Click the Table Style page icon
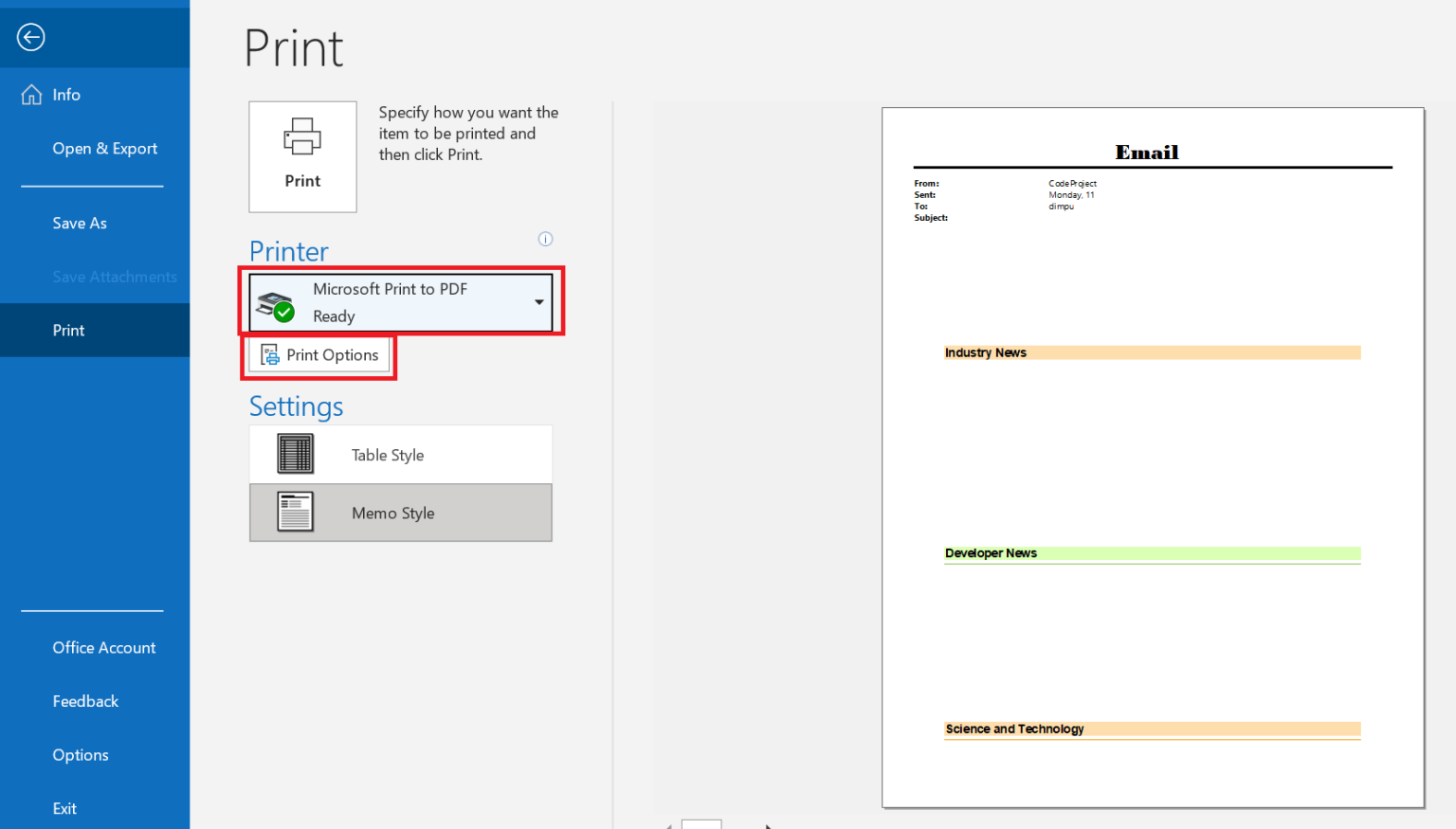 tap(294, 454)
